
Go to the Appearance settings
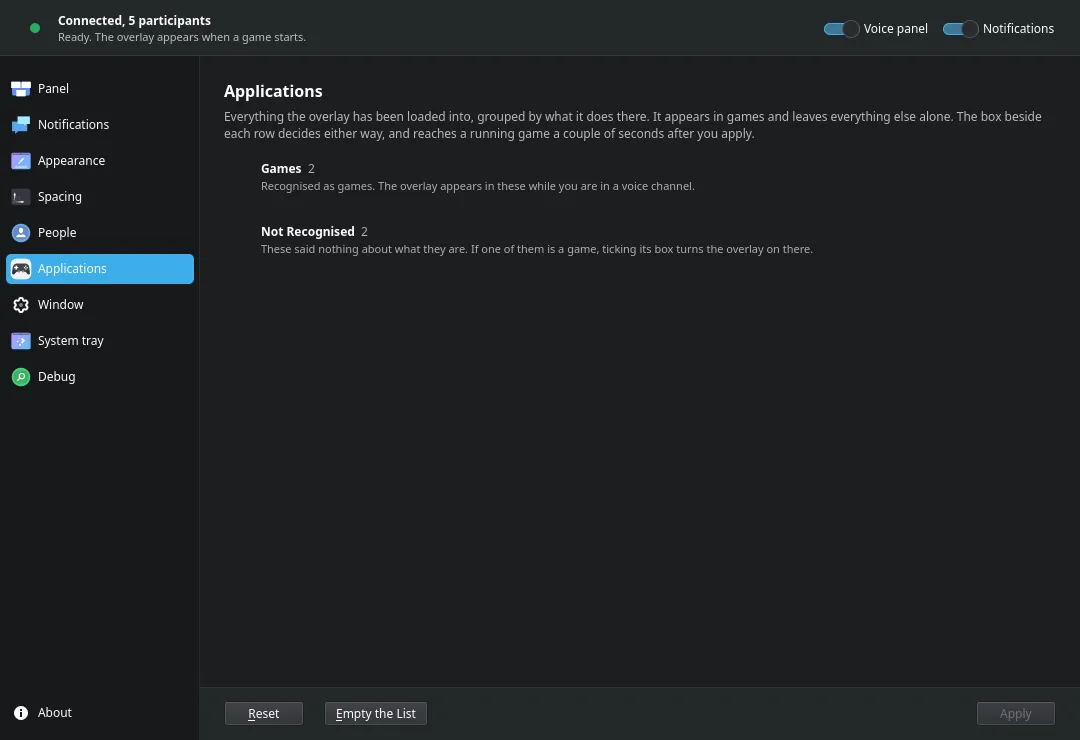click(100, 161)
